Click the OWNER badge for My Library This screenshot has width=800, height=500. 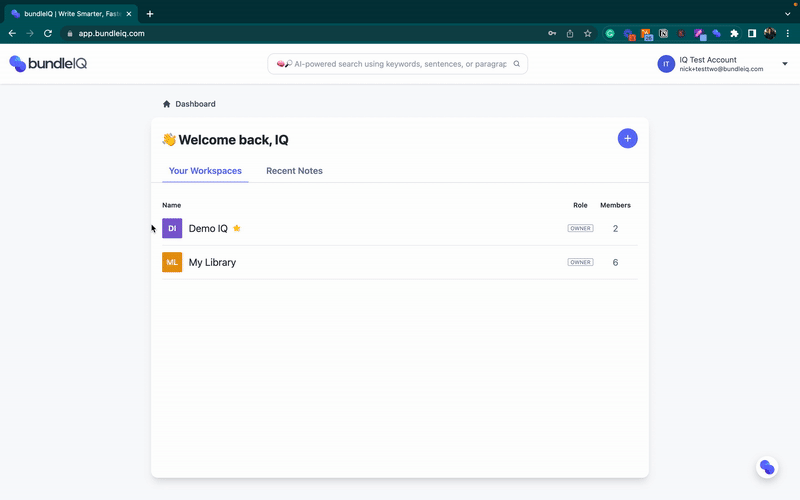[580, 262]
